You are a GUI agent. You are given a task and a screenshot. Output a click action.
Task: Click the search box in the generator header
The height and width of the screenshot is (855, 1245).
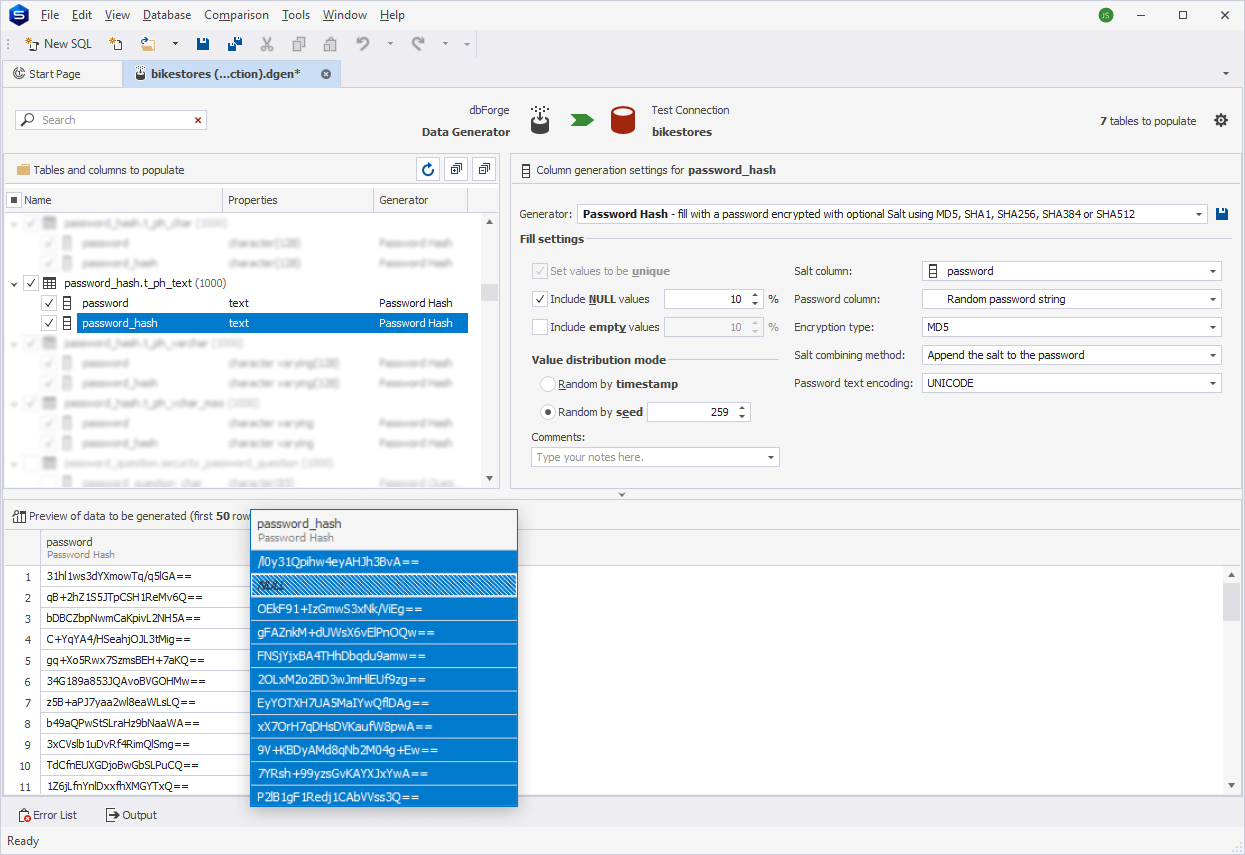coord(110,120)
